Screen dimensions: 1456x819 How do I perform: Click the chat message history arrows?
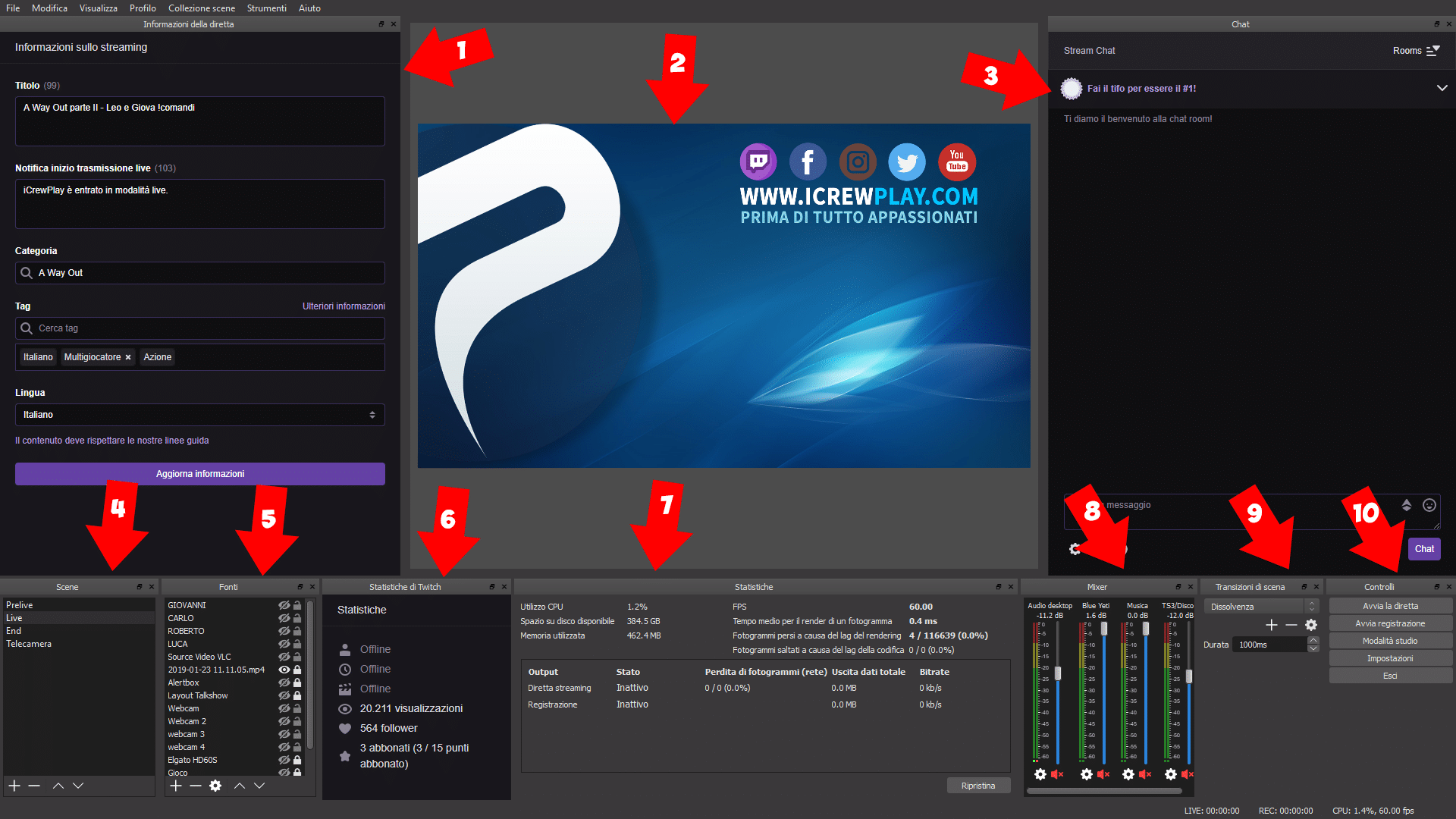(x=1407, y=505)
